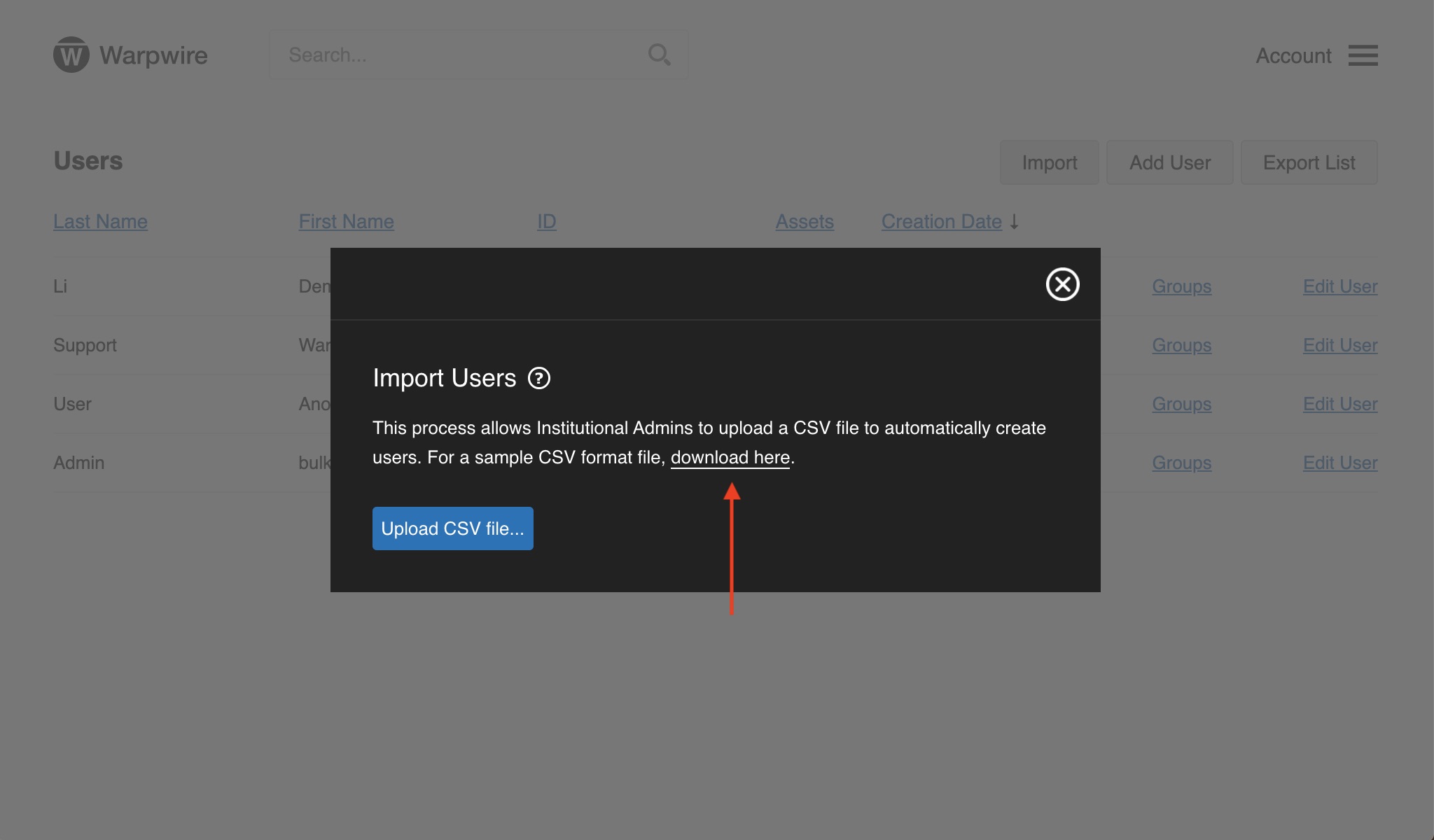The width and height of the screenshot is (1434, 840).
Task: Click Edit User for Support row
Action: click(x=1339, y=345)
